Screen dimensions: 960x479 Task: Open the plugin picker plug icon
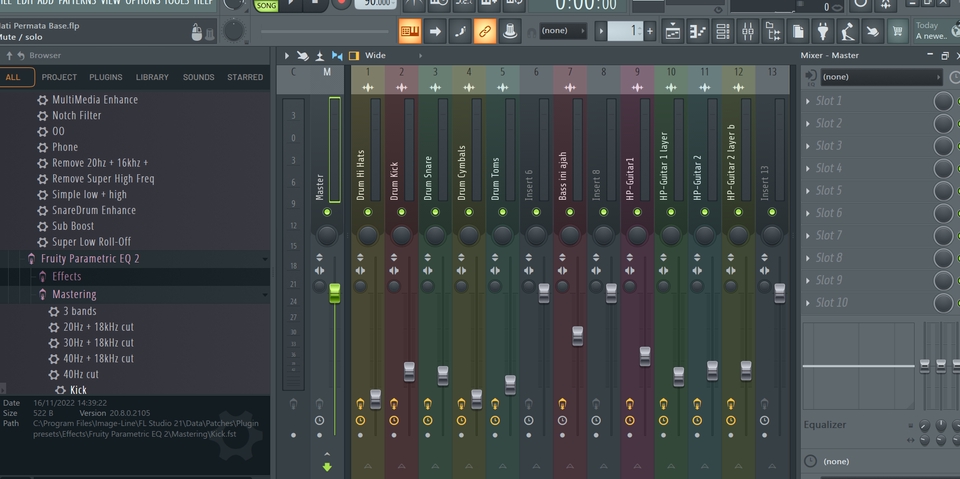click(x=823, y=31)
